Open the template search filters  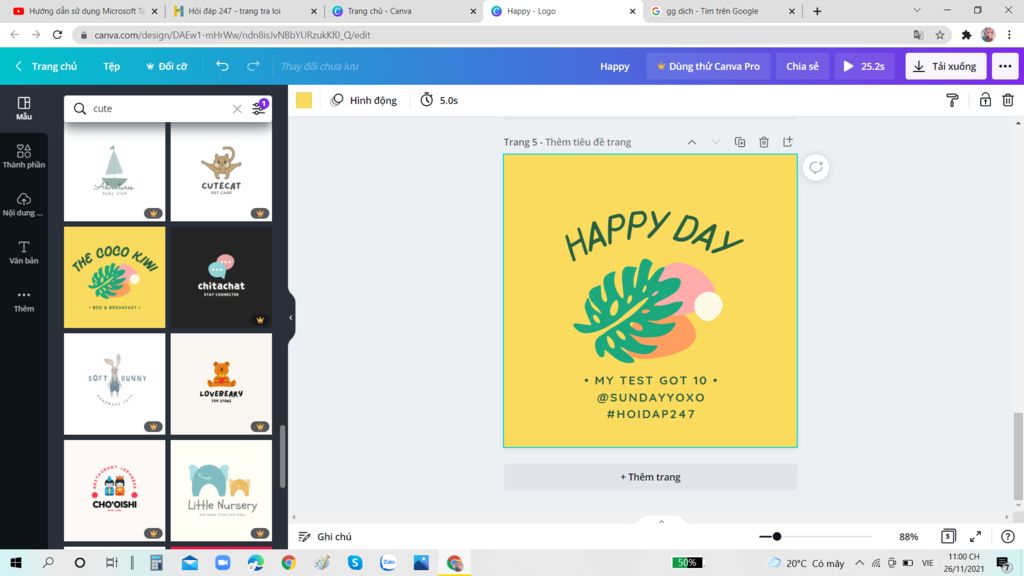coord(259,108)
